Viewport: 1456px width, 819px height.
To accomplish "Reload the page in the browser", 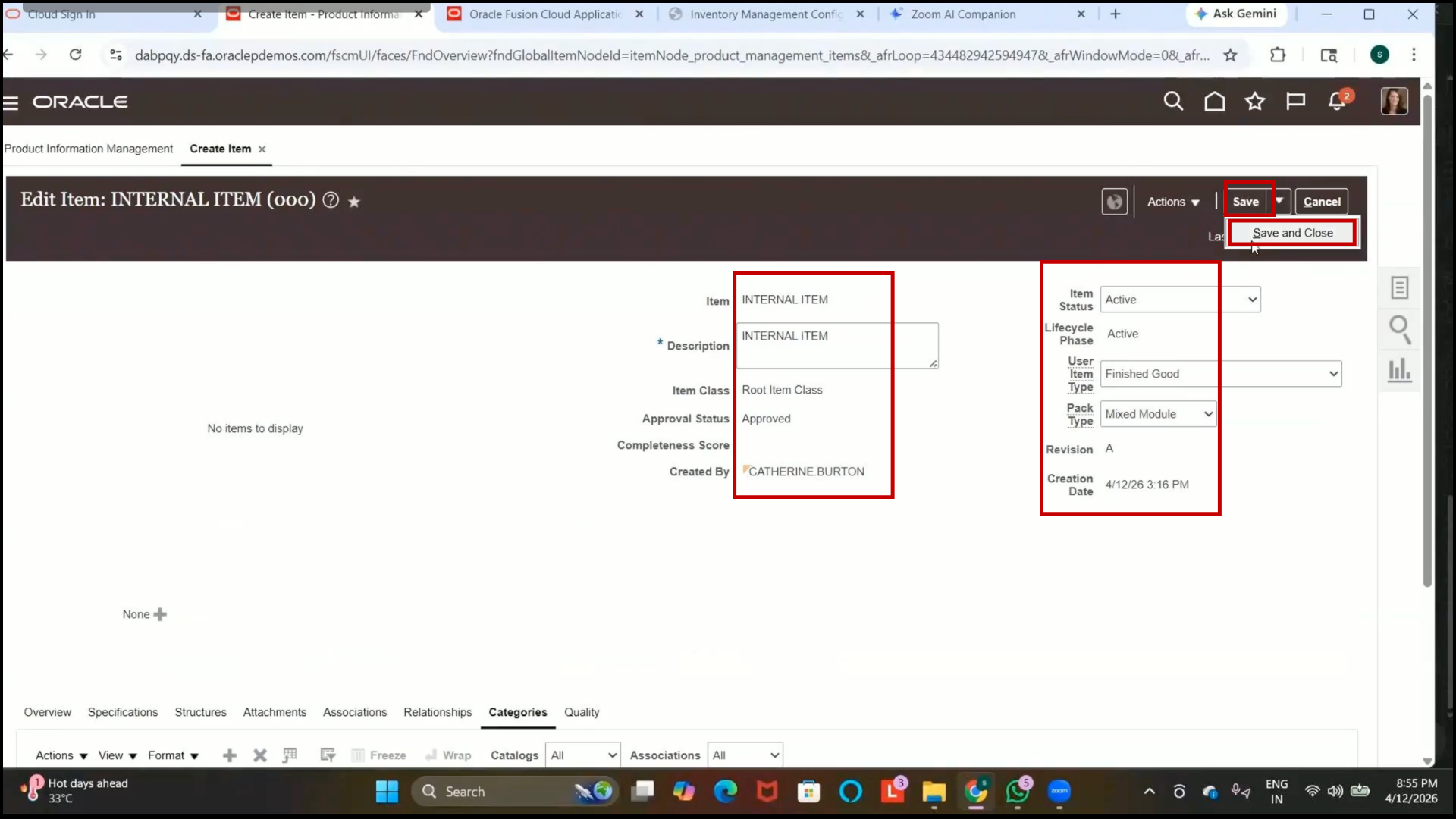I will pos(76,55).
